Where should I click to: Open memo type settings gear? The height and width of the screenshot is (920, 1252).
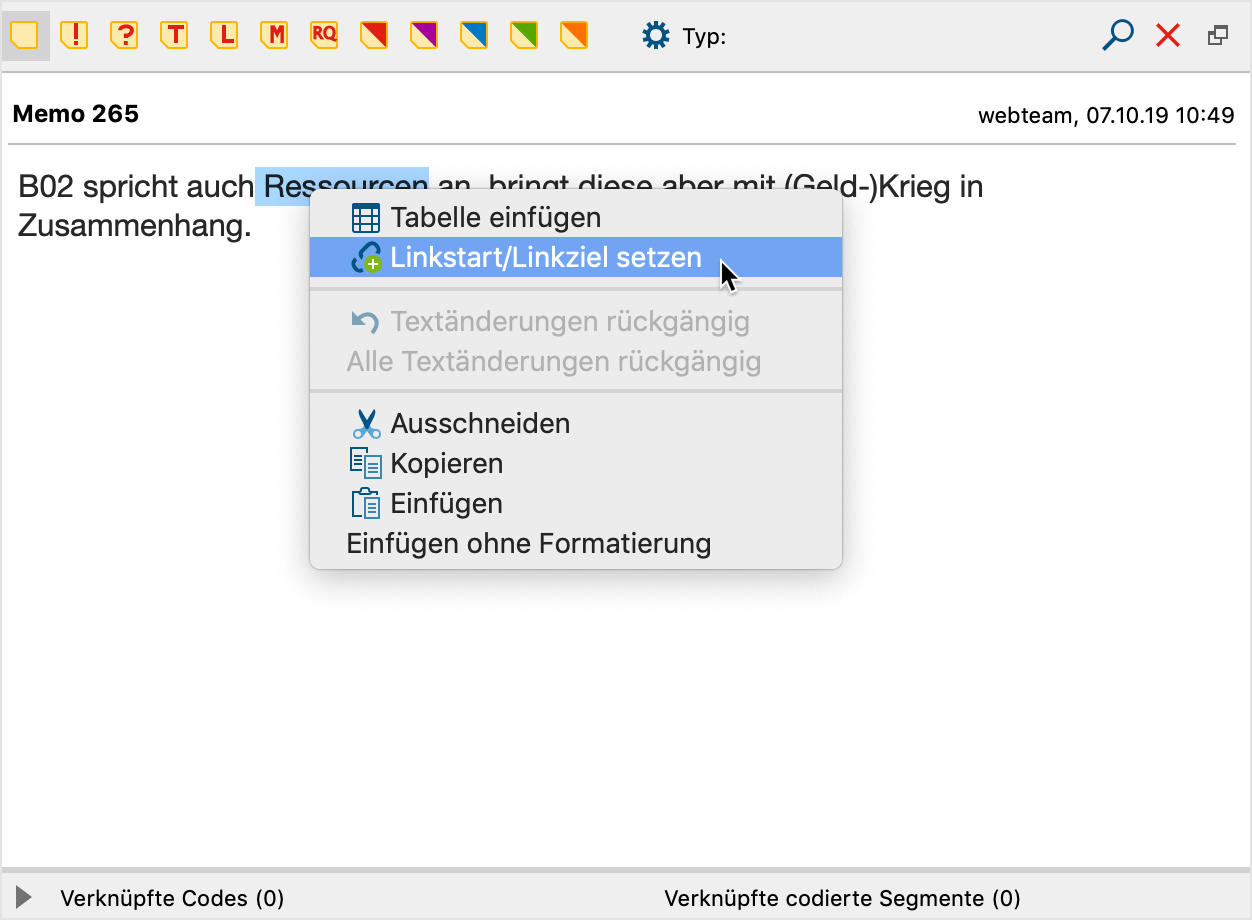point(655,37)
